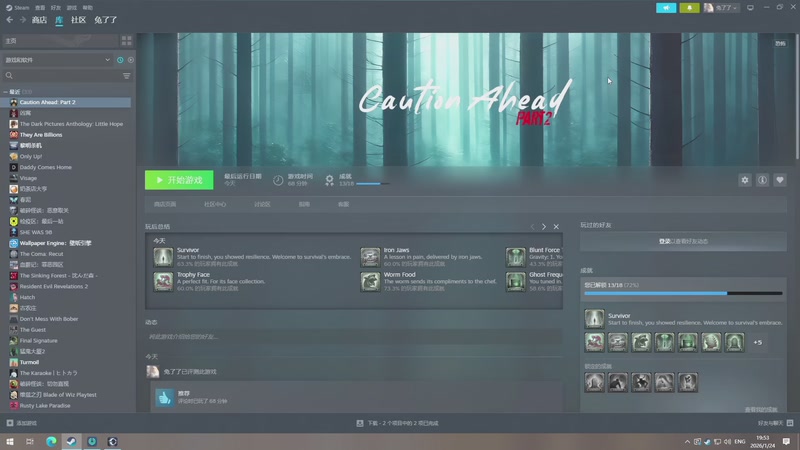
Task: Click the 主页 home button in the sidebar
Action: point(60,40)
